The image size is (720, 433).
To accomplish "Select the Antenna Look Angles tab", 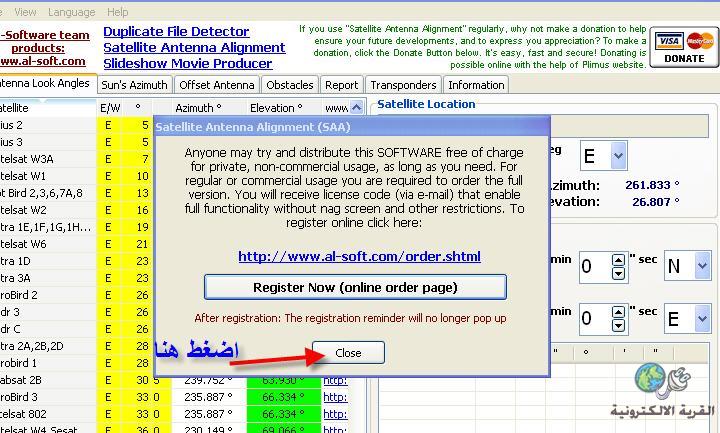I will pos(46,84).
